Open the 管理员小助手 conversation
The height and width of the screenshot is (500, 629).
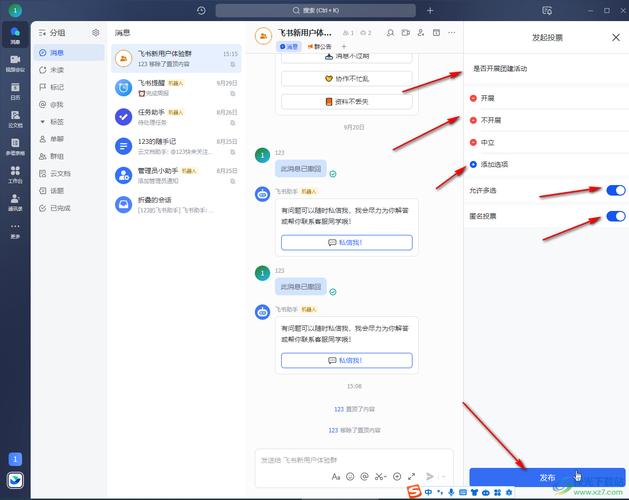tap(176, 176)
